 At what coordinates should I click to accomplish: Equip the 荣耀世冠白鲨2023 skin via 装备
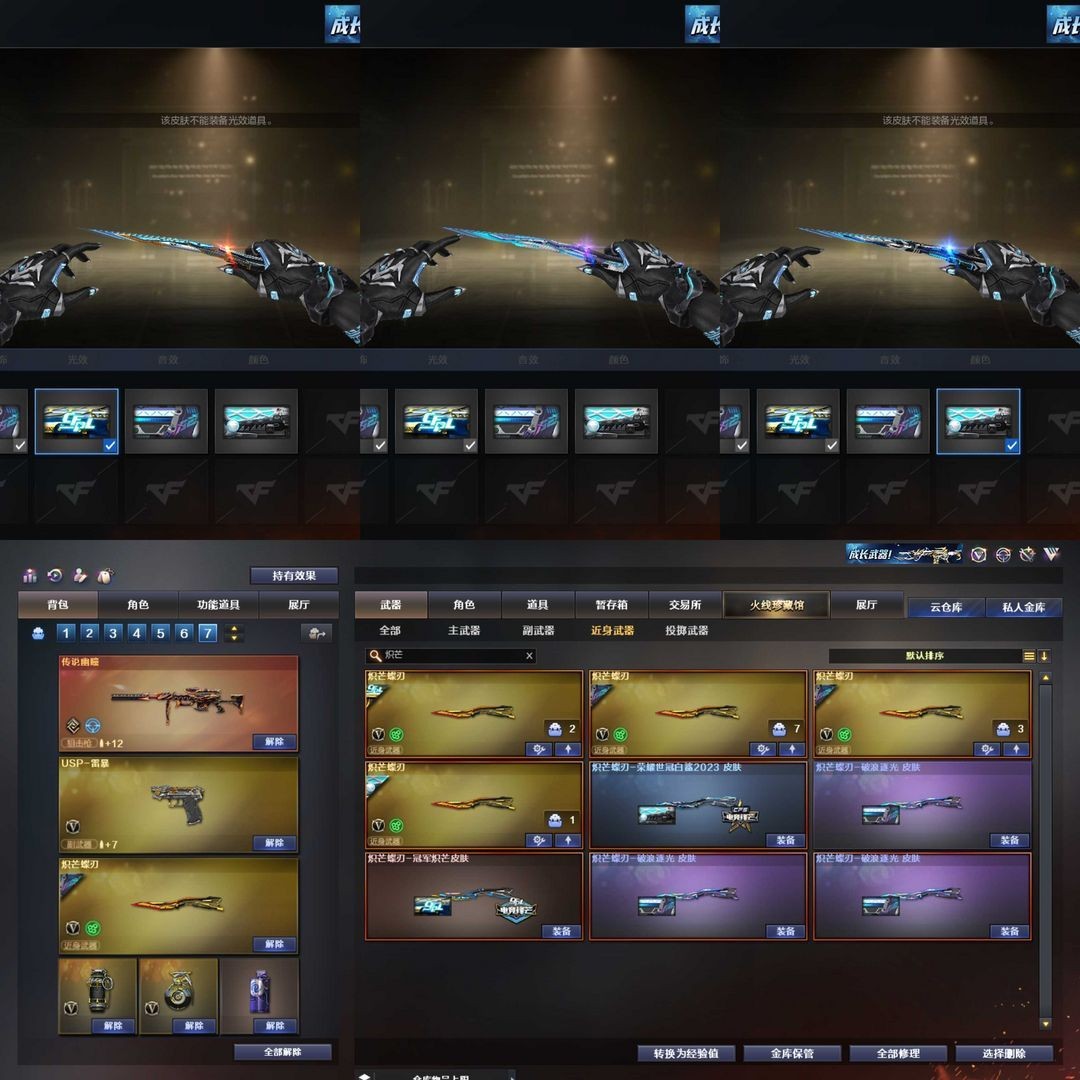786,840
